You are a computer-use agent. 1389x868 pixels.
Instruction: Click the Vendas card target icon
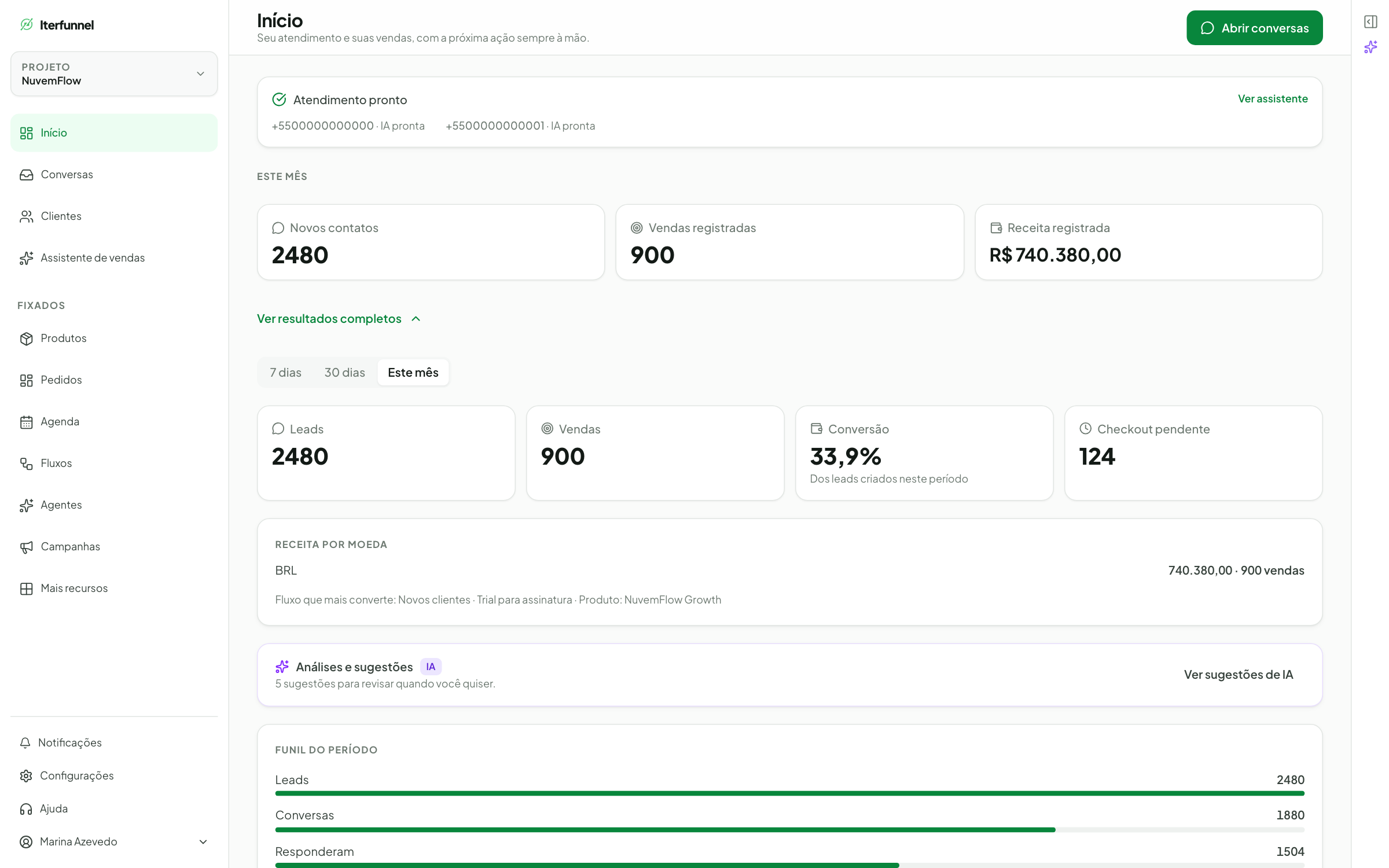[547, 429]
